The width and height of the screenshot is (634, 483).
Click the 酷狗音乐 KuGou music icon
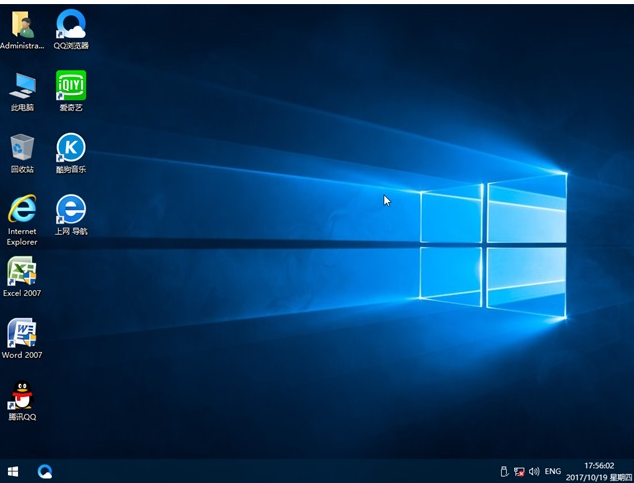(x=71, y=148)
